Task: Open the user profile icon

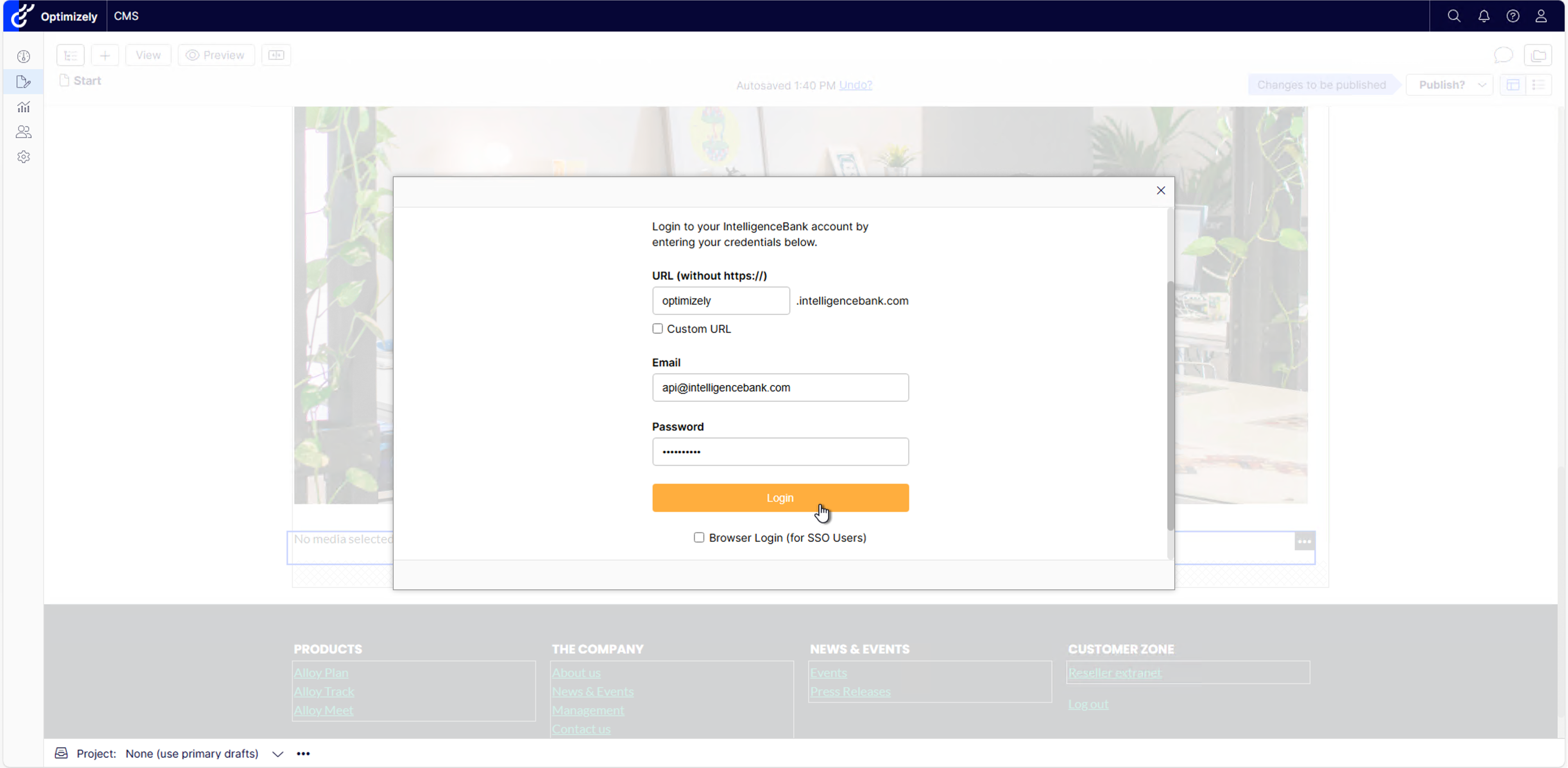Action: 1541,16
